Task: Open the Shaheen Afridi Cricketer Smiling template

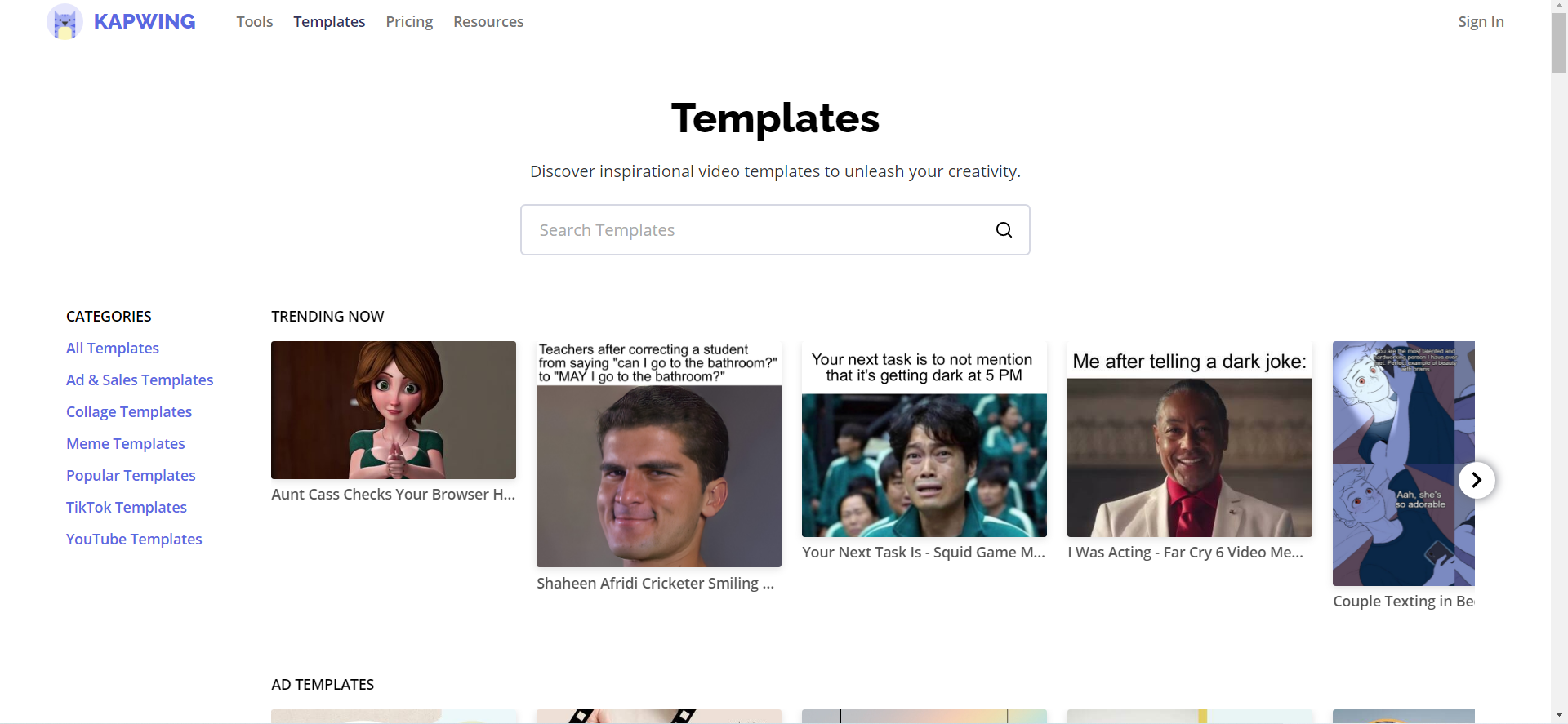Action: pyautogui.click(x=659, y=454)
